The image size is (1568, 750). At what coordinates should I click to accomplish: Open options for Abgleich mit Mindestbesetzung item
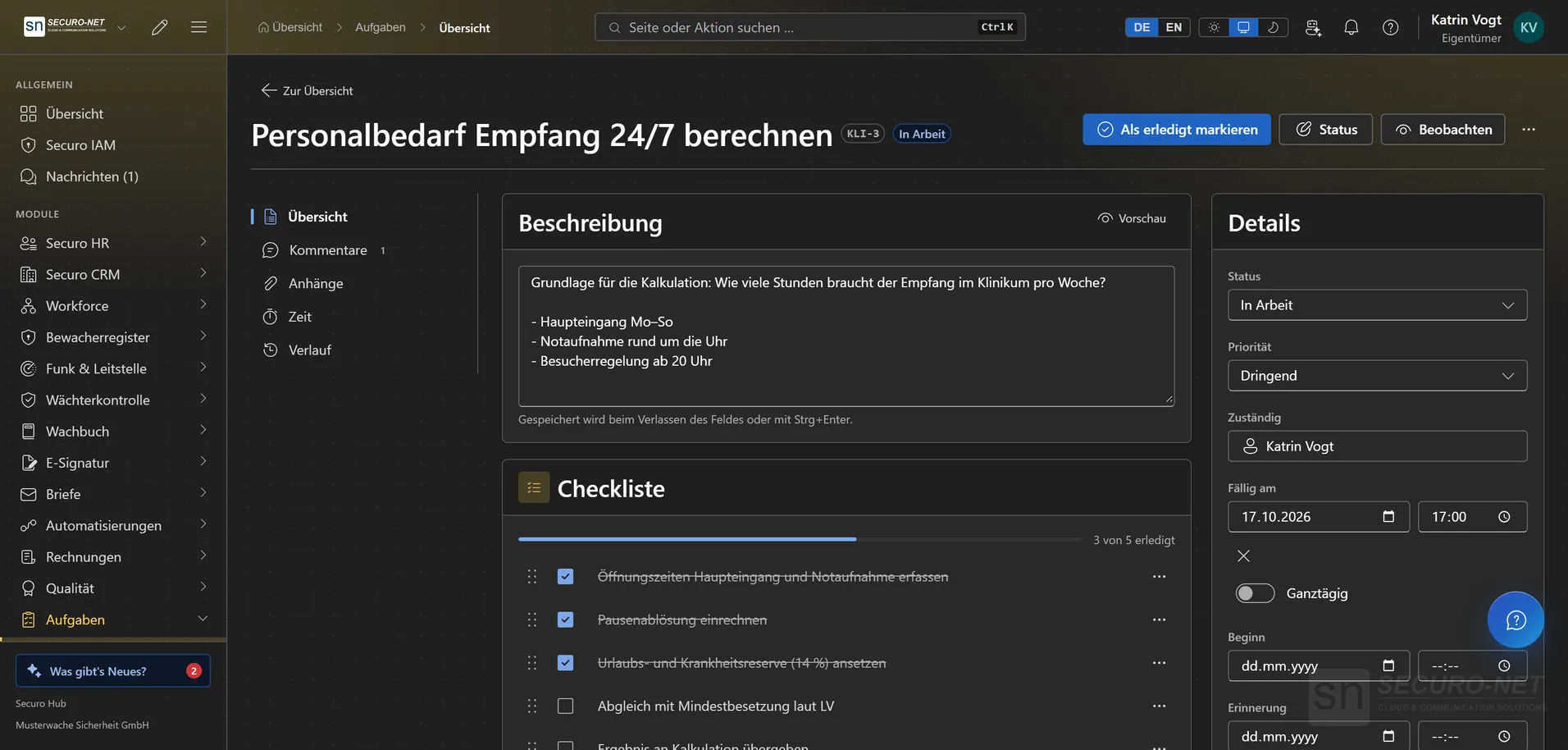click(x=1159, y=706)
